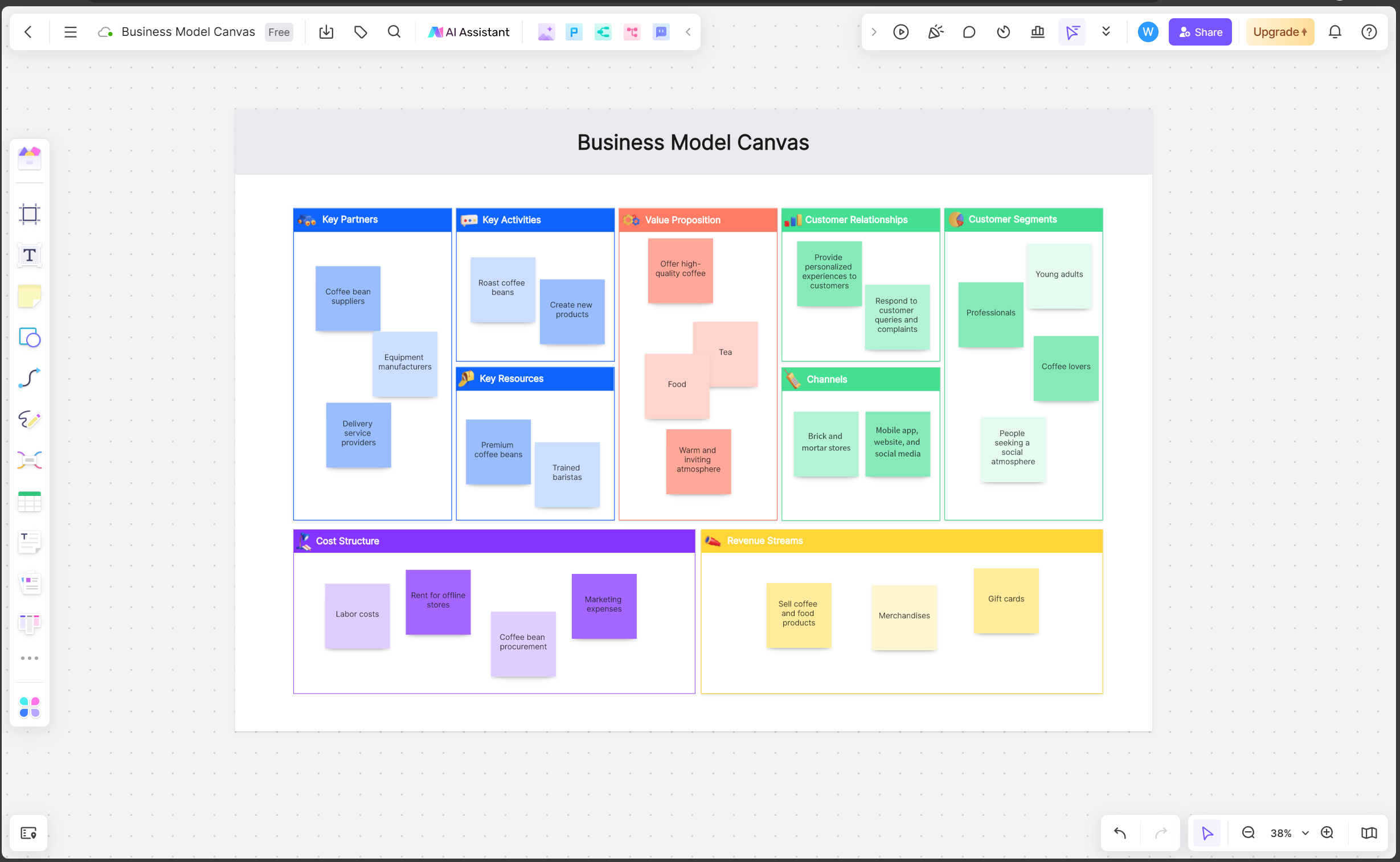The height and width of the screenshot is (862, 1400).
Task: Select the connector/line tool in sidebar
Action: click(28, 378)
